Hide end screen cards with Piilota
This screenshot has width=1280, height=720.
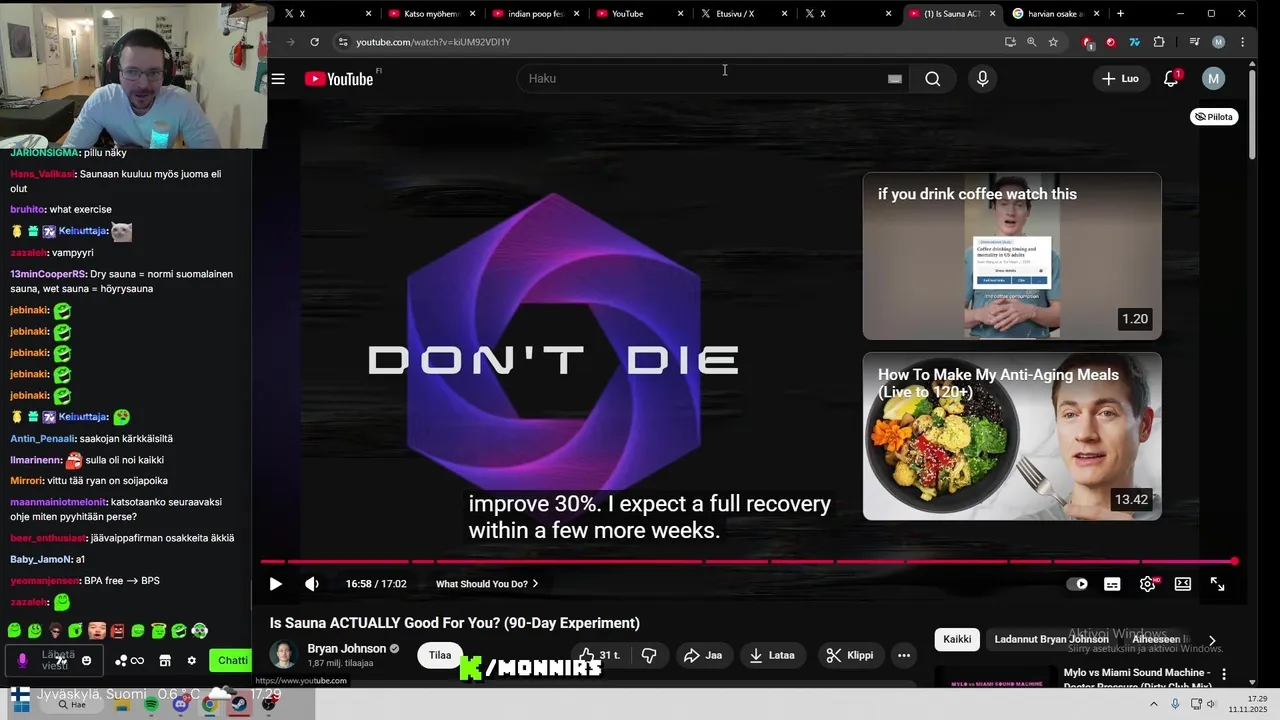1214,117
